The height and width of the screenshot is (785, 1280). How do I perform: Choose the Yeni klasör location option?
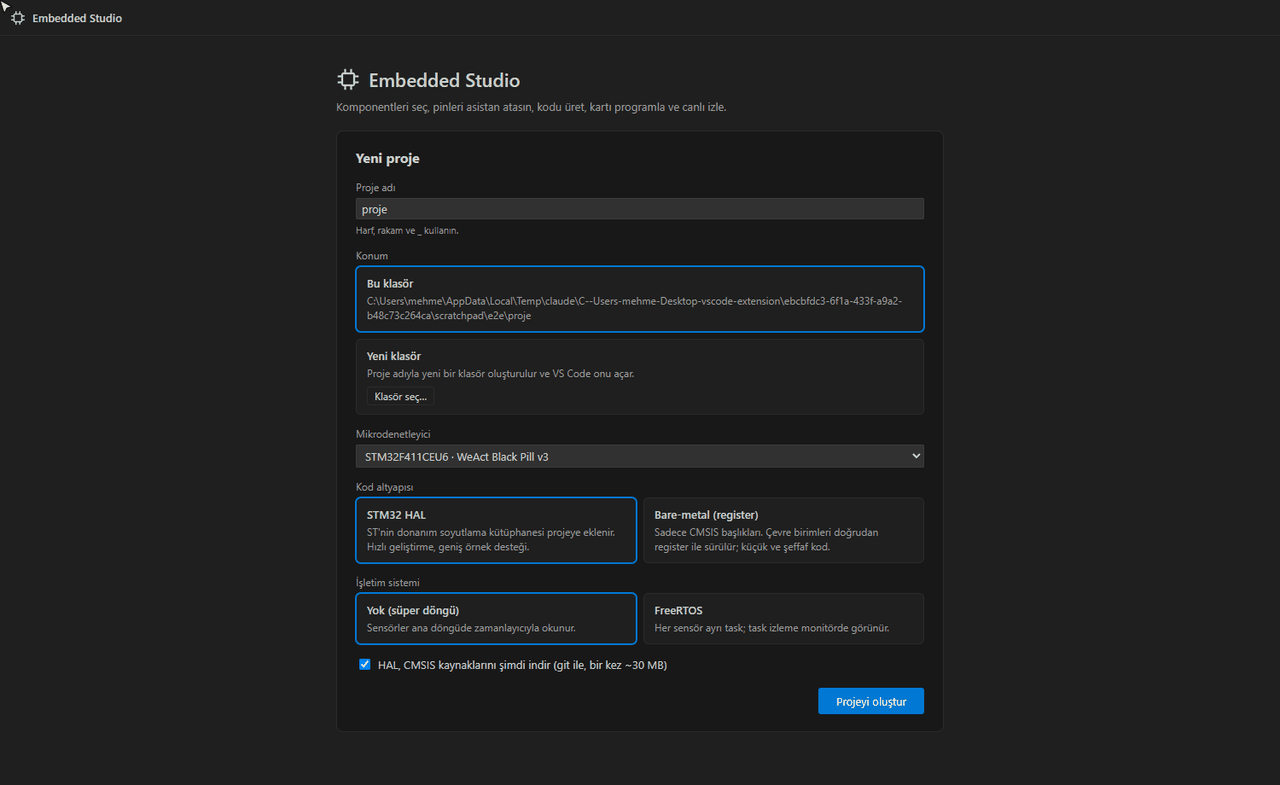click(640, 377)
